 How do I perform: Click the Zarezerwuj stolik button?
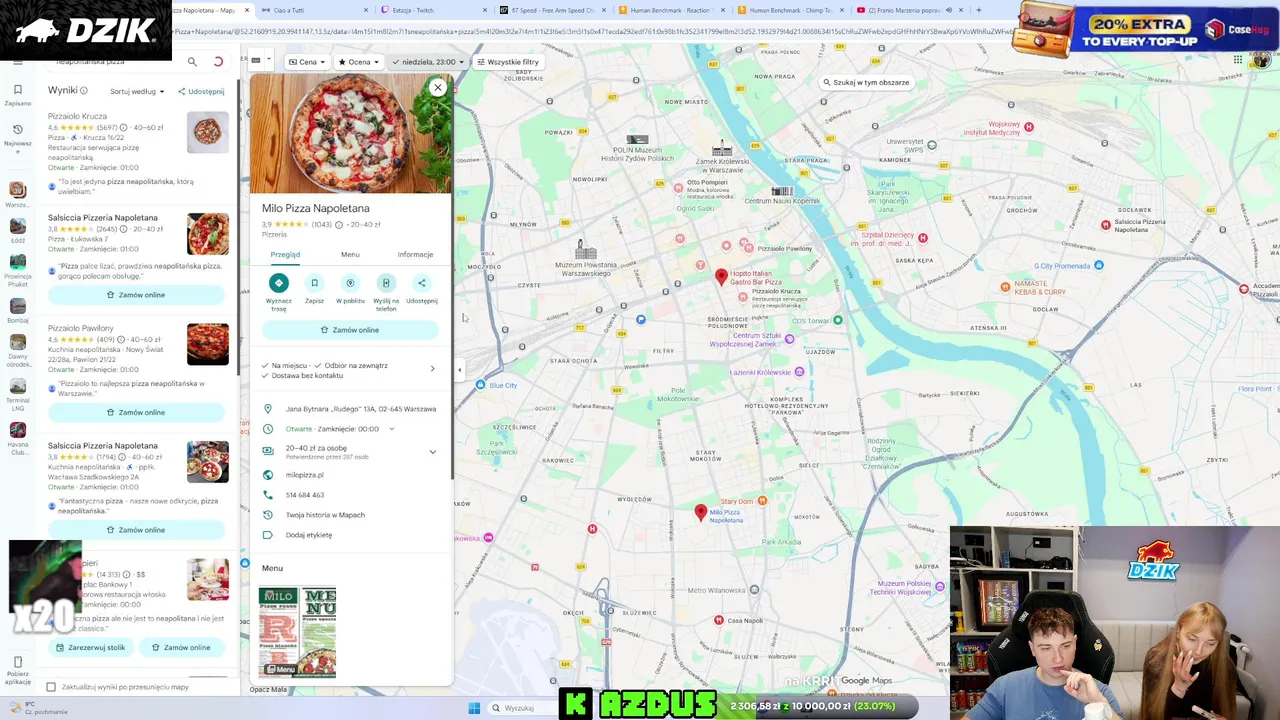tap(91, 647)
